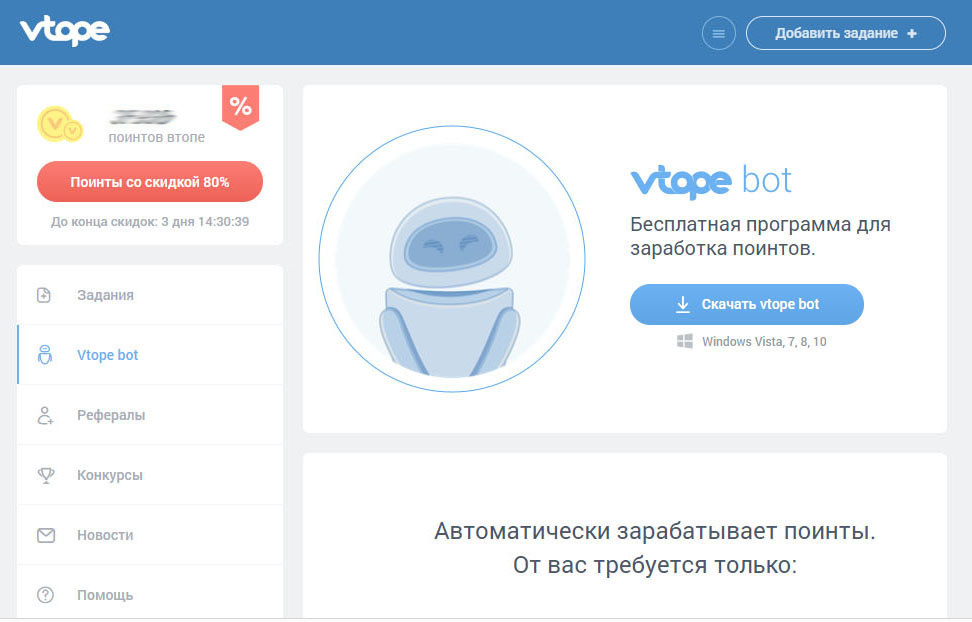The height and width of the screenshot is (622, 972).
Task: Open the hamburger menu in the header
Action: (718, 32)
